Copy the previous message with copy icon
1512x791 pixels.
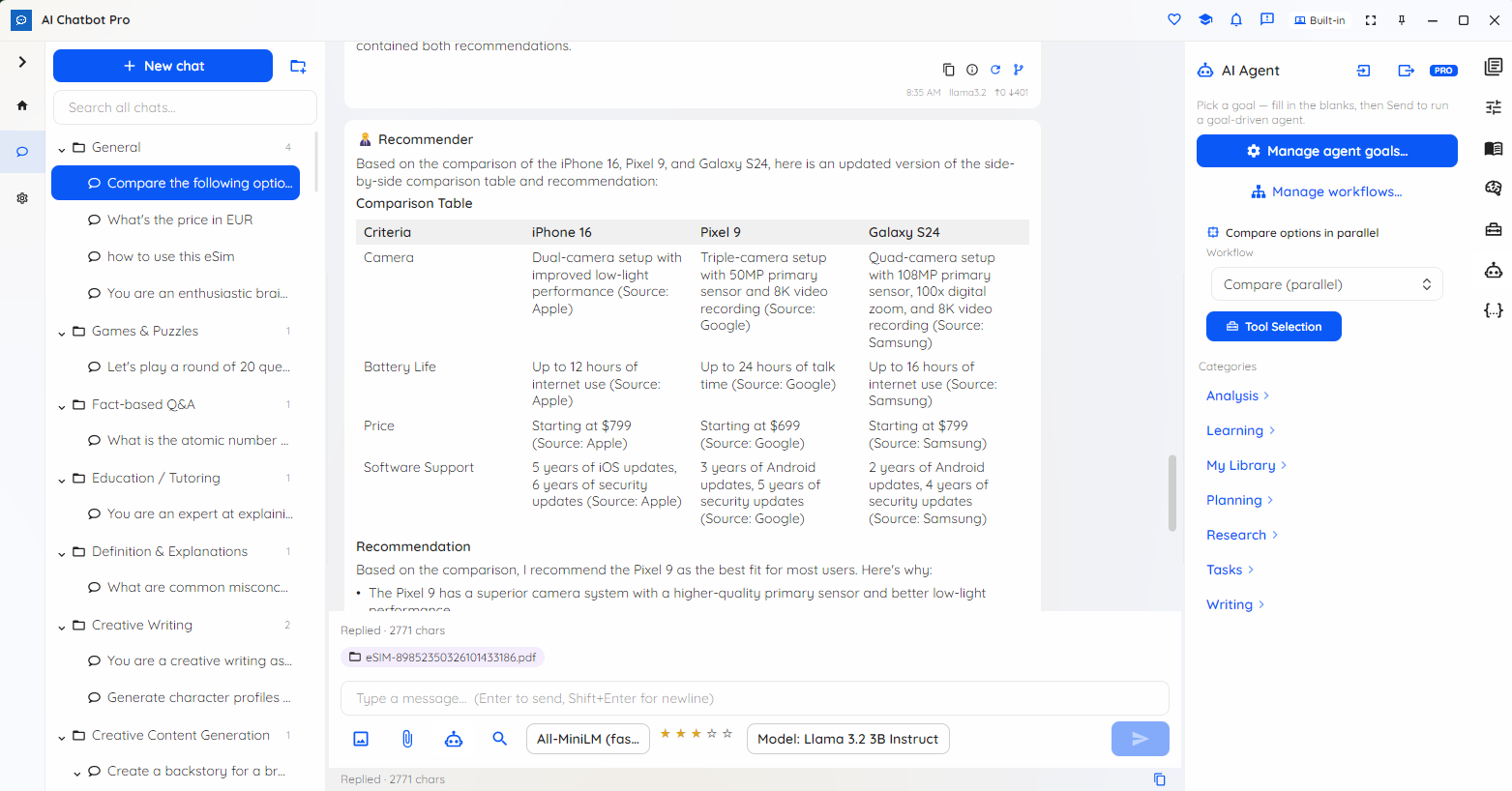click(x=948, y=70)
